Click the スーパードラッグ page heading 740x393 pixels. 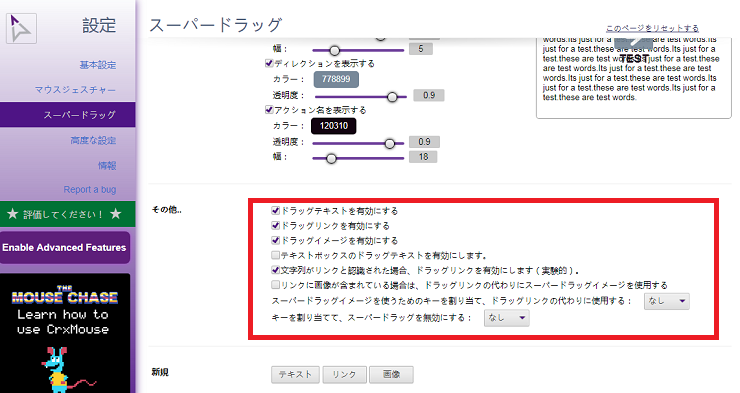point(216,25)
